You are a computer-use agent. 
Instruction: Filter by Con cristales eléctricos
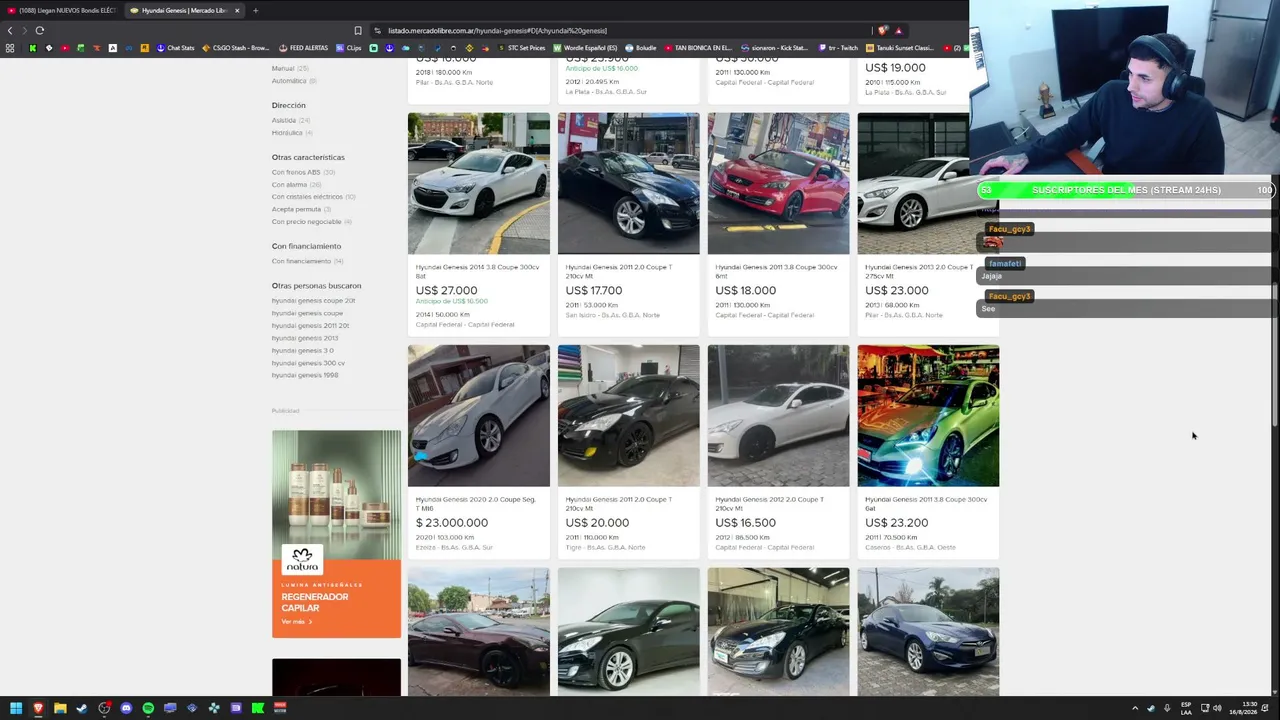tap(313, 197)
